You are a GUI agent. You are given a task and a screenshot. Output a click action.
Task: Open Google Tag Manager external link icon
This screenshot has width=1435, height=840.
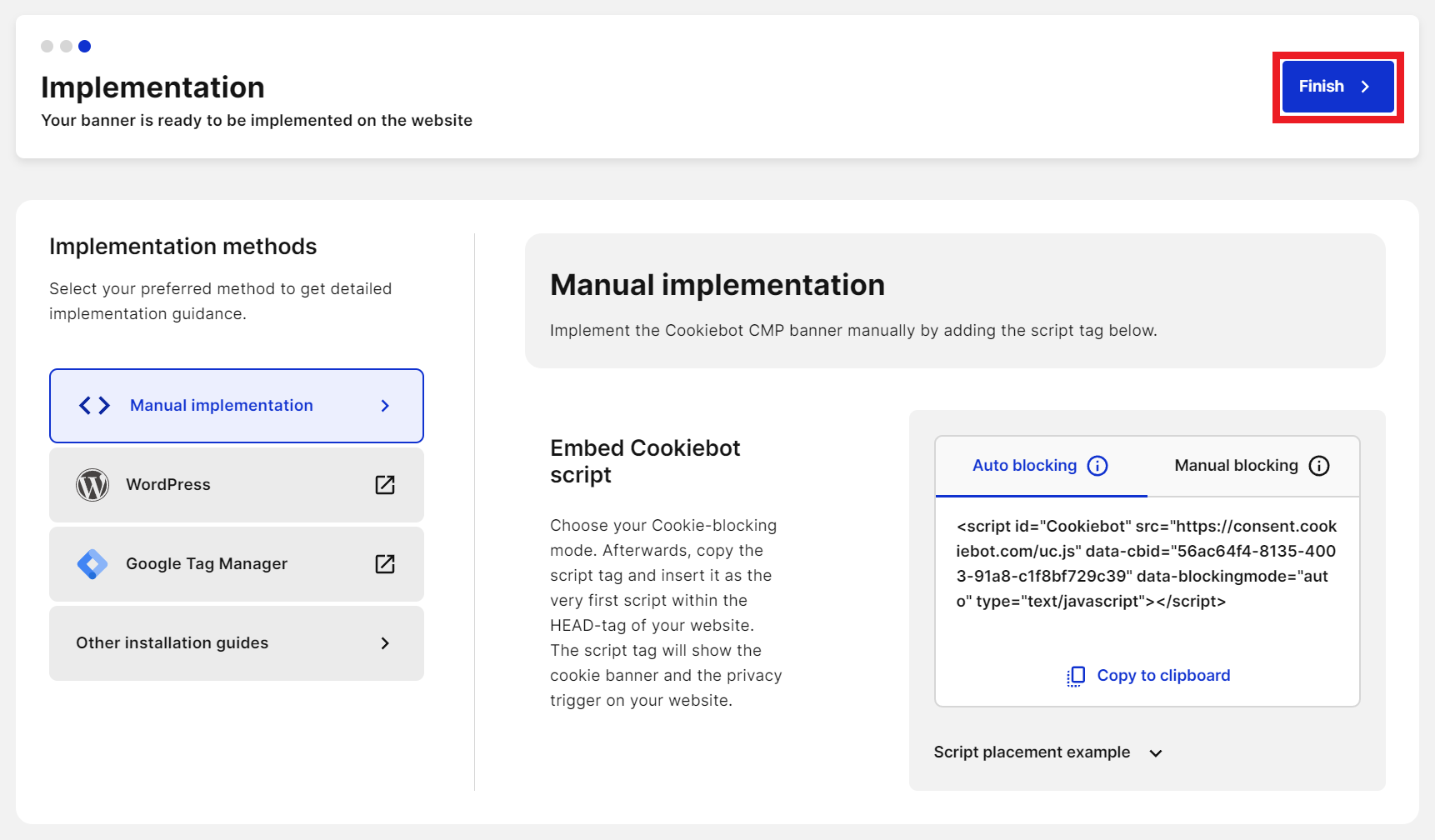pos(385,564)
